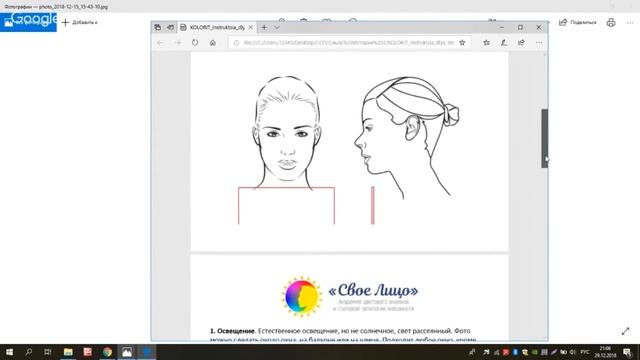Print the photo from Photos toolbar
The image size is (640, 360).
coord(611,22)
